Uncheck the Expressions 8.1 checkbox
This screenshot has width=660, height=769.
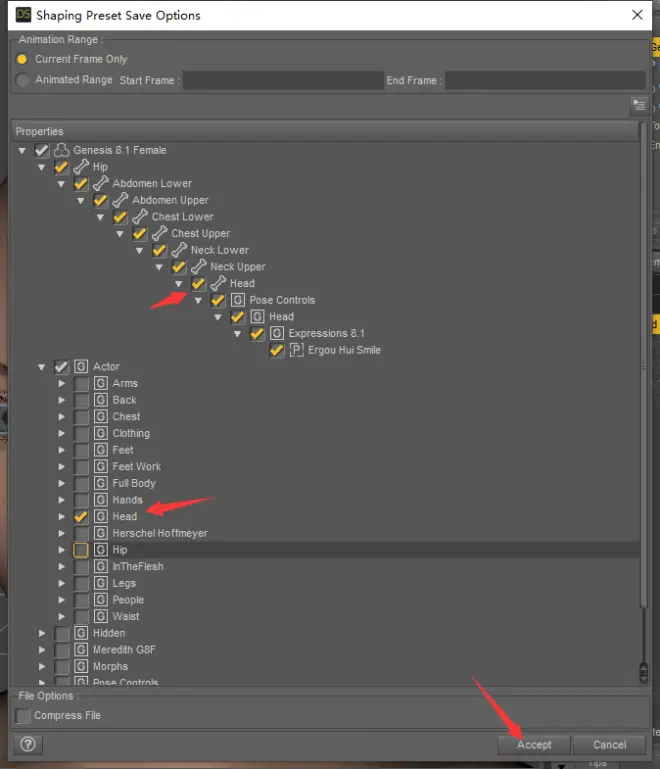257,333
